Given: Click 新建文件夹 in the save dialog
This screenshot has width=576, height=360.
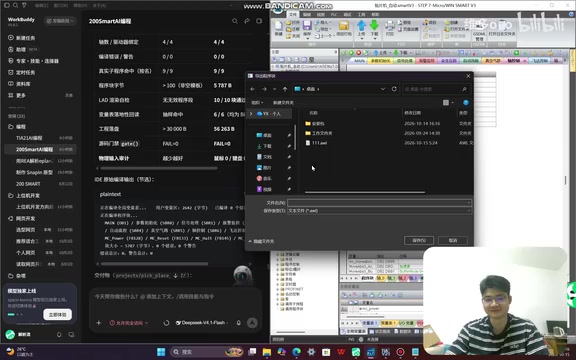Looking at the screenshot, I should pos(283,102).
